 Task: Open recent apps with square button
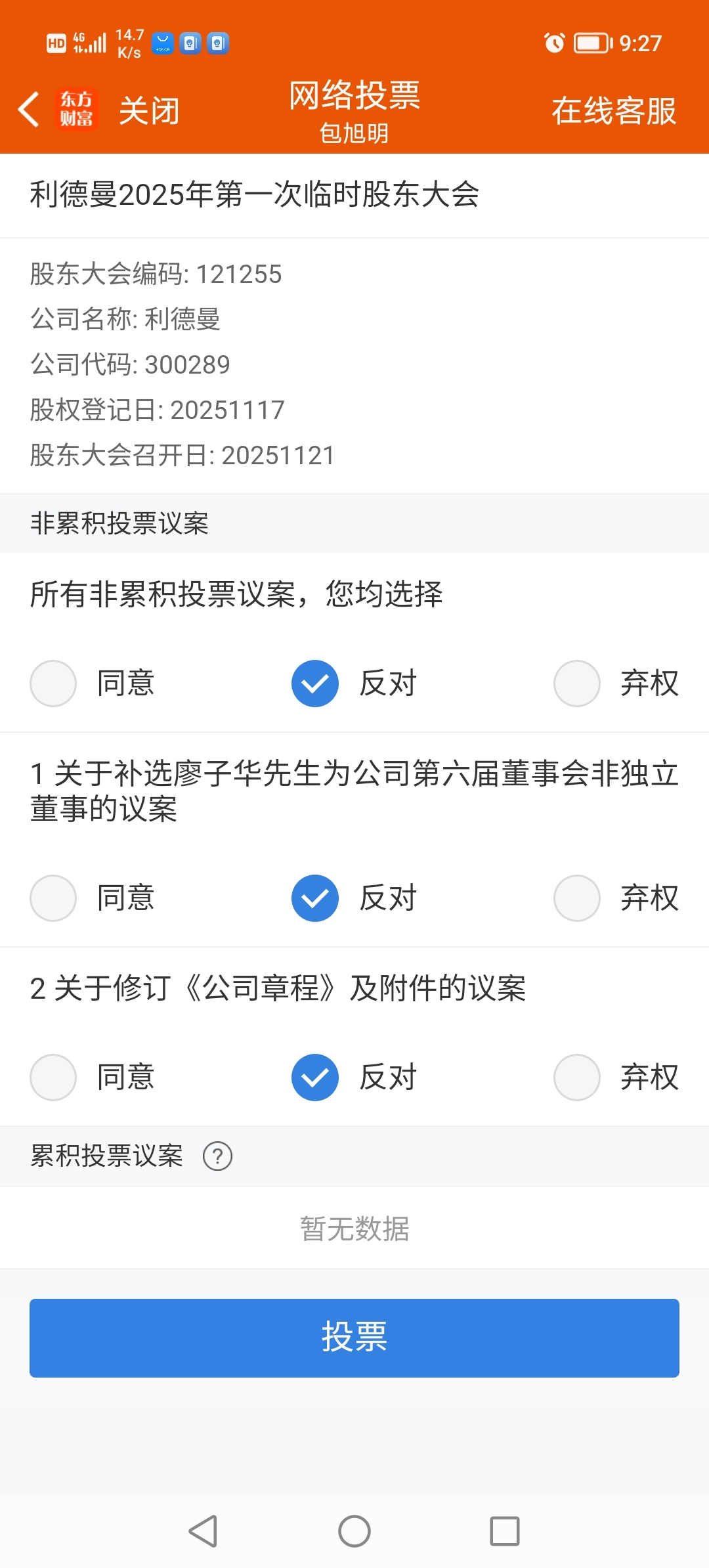(x=504, y=1531)
